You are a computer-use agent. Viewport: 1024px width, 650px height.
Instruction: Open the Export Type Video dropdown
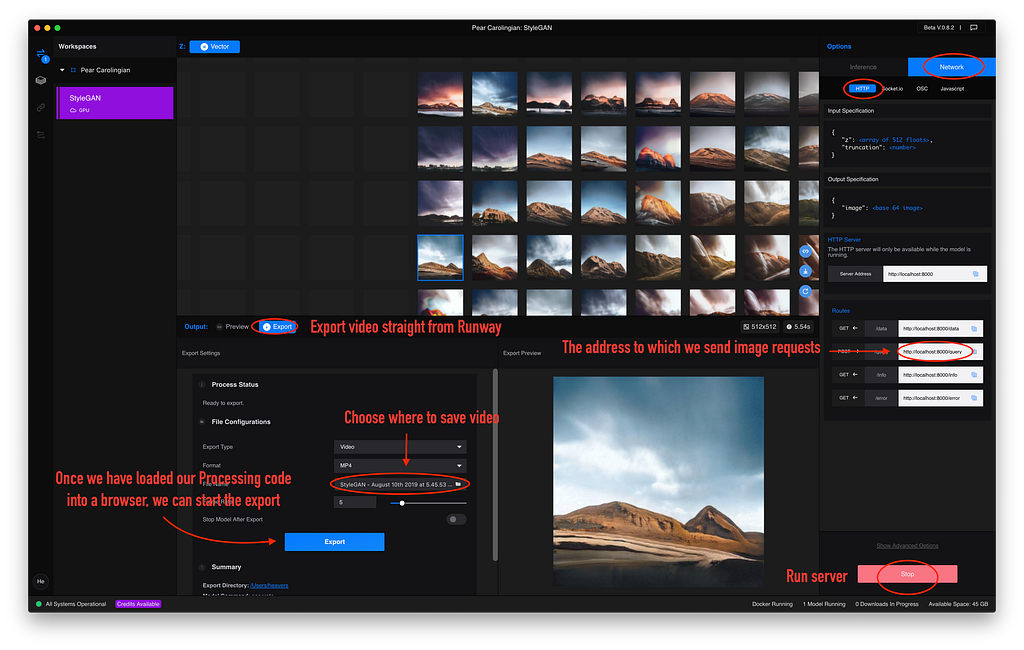(x=400, y=447)
